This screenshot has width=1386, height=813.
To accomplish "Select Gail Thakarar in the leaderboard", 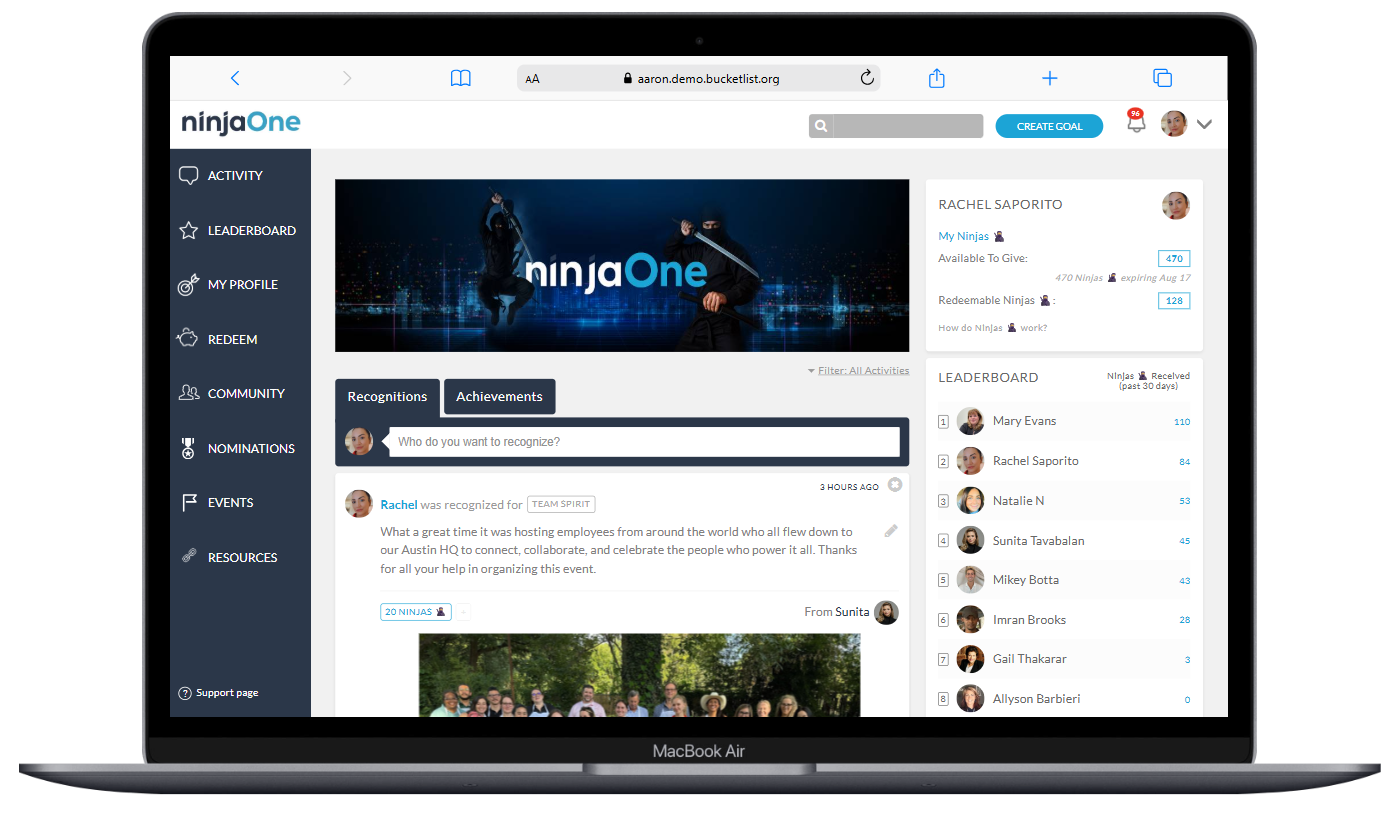I will point(1065,659).
